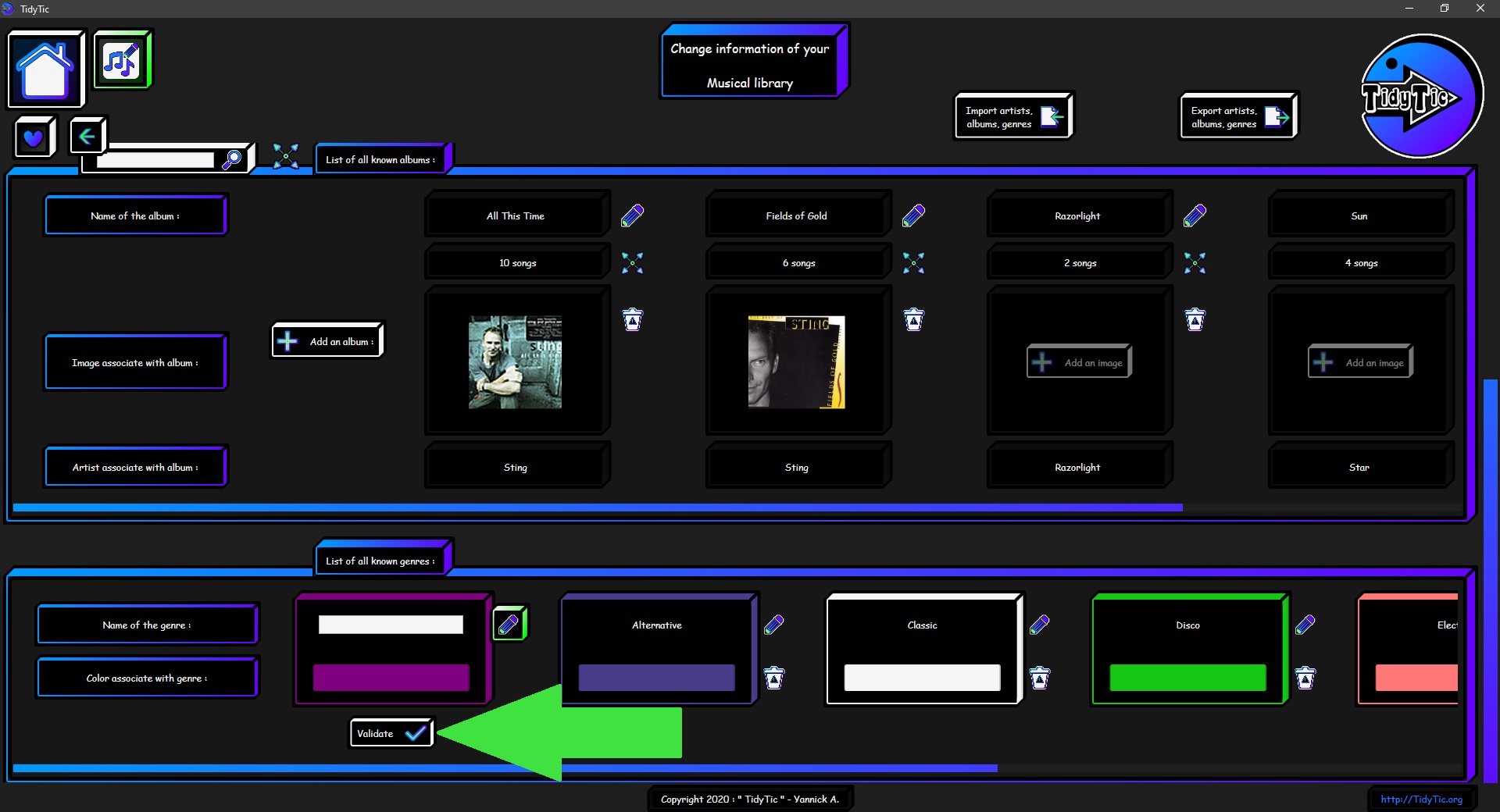Click the blue heart favorites icon
This screenshot has height=812, width=1500.
pyautogui.click(x=34, y=138)
